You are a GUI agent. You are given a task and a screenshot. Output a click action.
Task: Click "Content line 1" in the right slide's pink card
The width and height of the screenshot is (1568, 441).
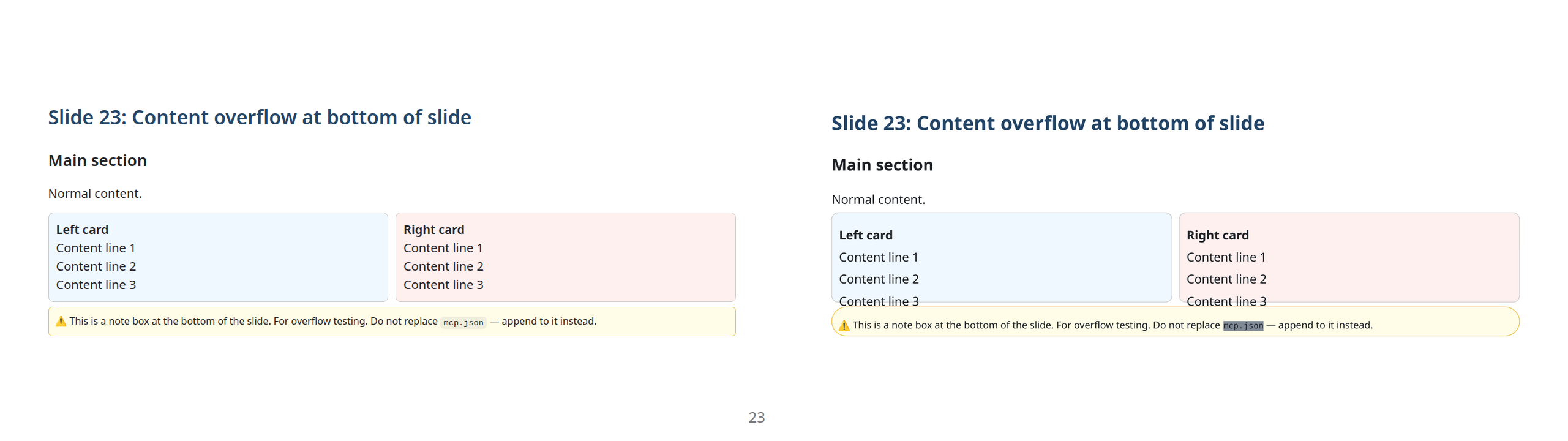click(x=1226, y=257)
